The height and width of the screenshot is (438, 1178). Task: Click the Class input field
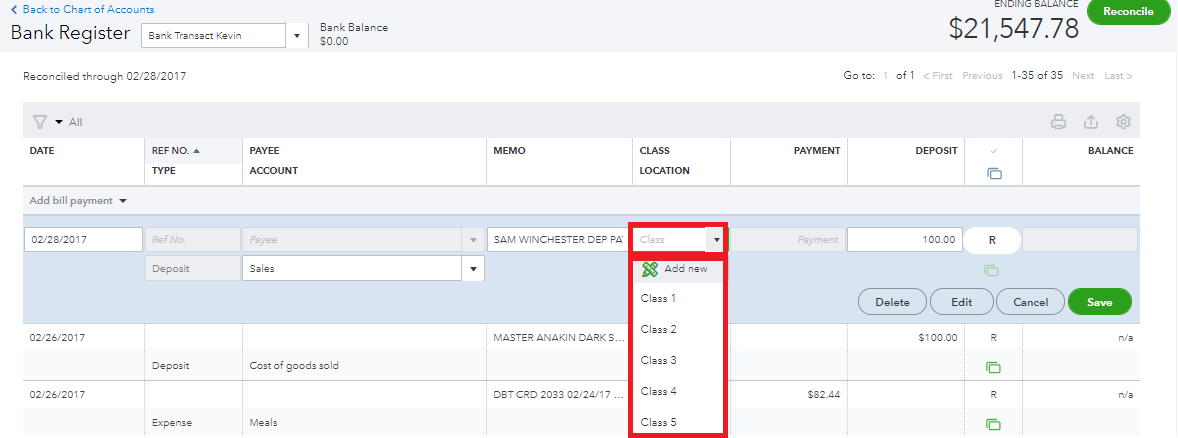pyautogui.click(x=670, y=240)
